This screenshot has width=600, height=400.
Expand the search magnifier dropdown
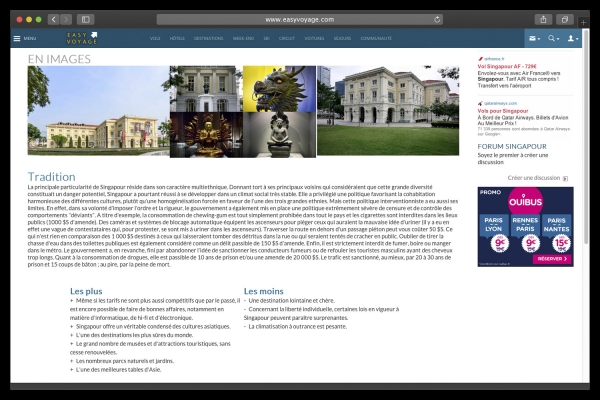[553, 38]
